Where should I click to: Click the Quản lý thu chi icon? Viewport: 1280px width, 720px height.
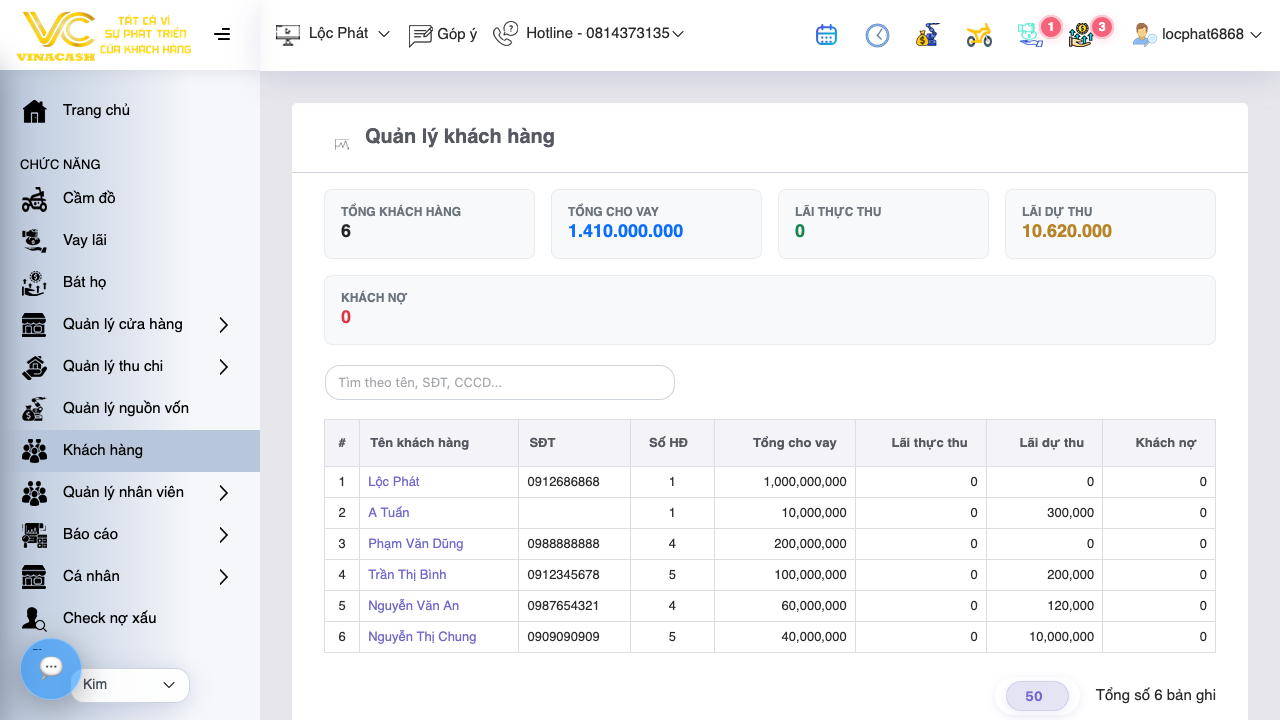pyautogui.click(x=35, y=366)
